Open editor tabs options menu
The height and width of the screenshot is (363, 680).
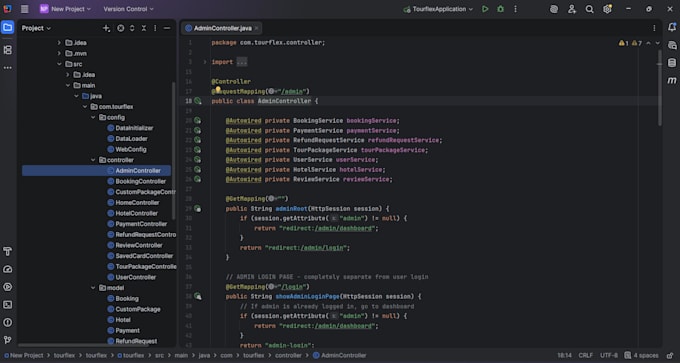pos(654,28)
